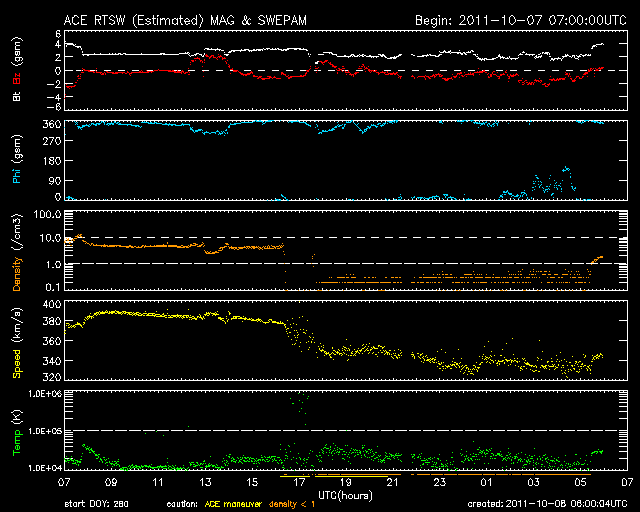640x512 pixels.
Task: Click the red 'Bz' axis label
Action: [x=17, y=78]
